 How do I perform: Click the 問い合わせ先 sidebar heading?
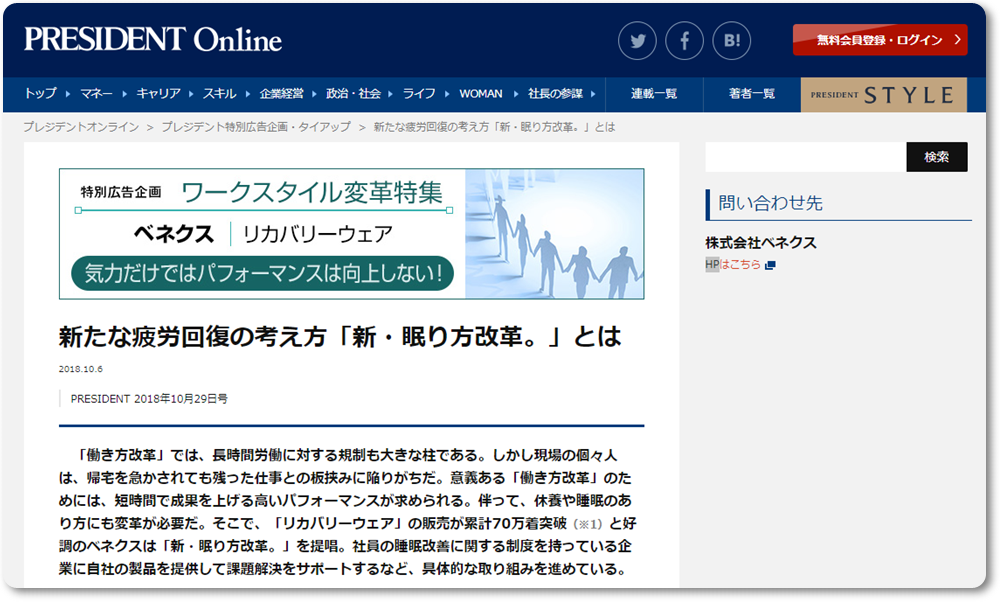[x=770, y=203]
